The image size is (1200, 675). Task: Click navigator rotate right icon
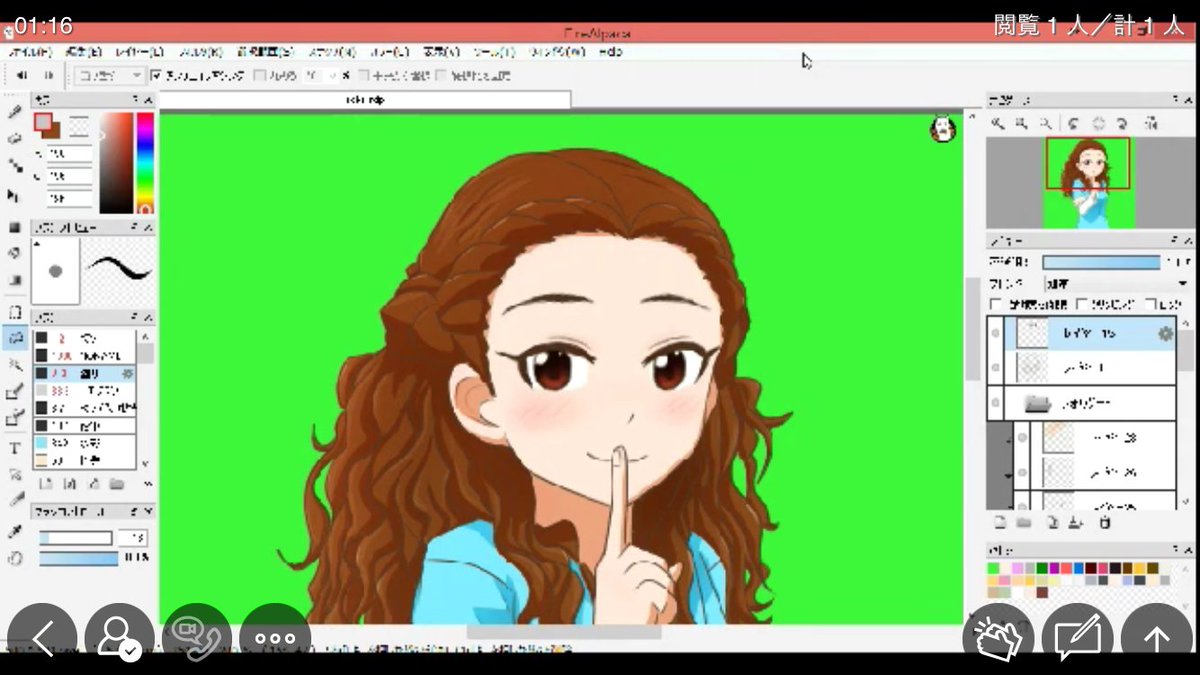1123,123
